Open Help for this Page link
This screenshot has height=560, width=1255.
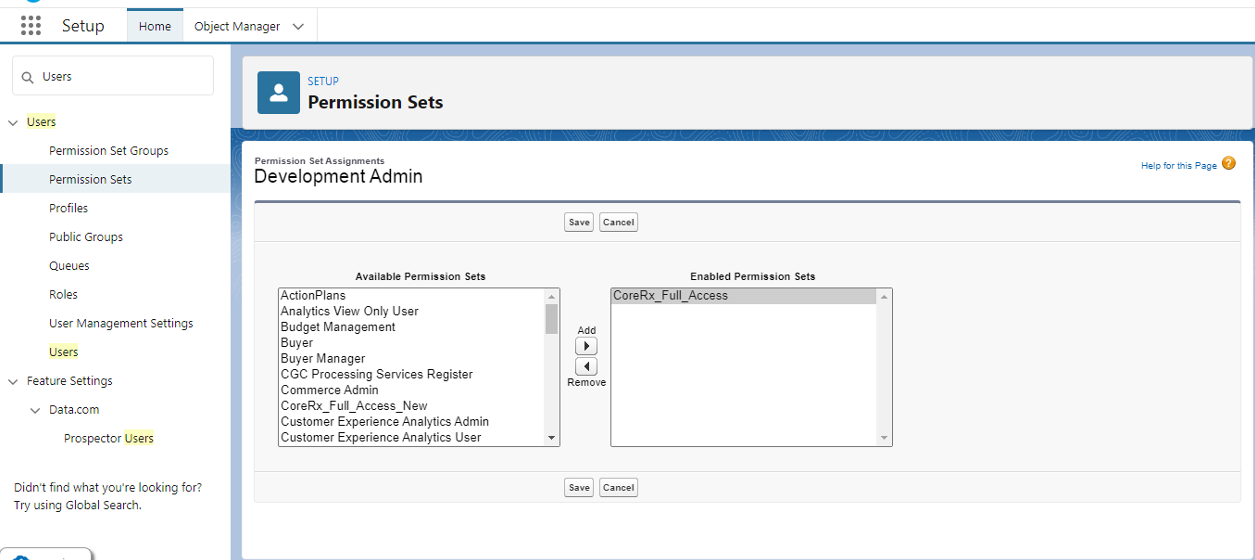pos(1178,166)
